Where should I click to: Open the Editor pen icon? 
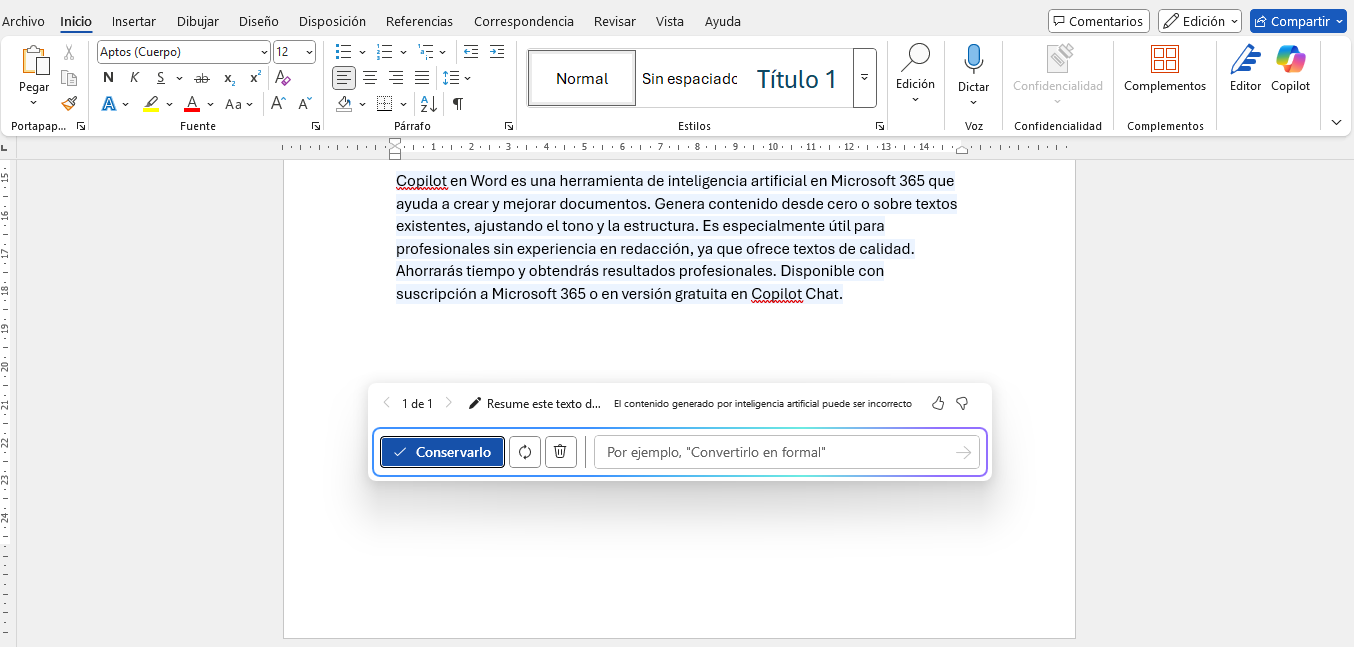pyautogui.click(x=1245, y=60)
